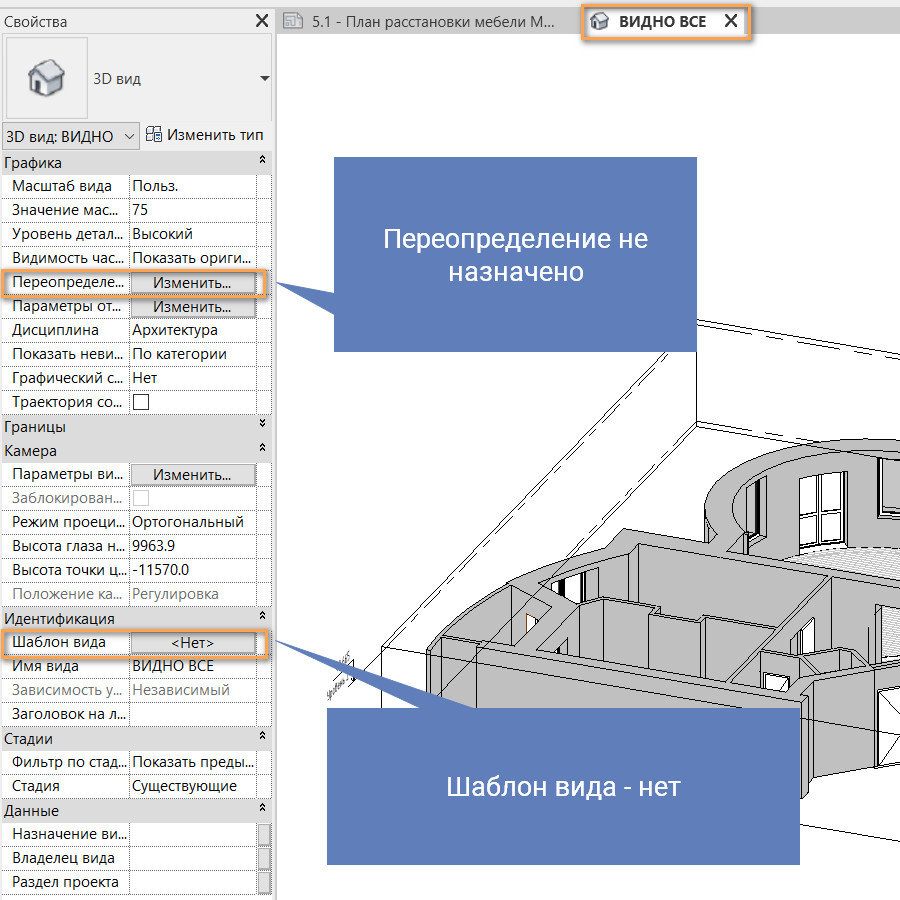Viewport: 900px width, 900px height.
Task: Switch to the 5.1 План расстановки мебели tab
Action: [x=420, y=22]
